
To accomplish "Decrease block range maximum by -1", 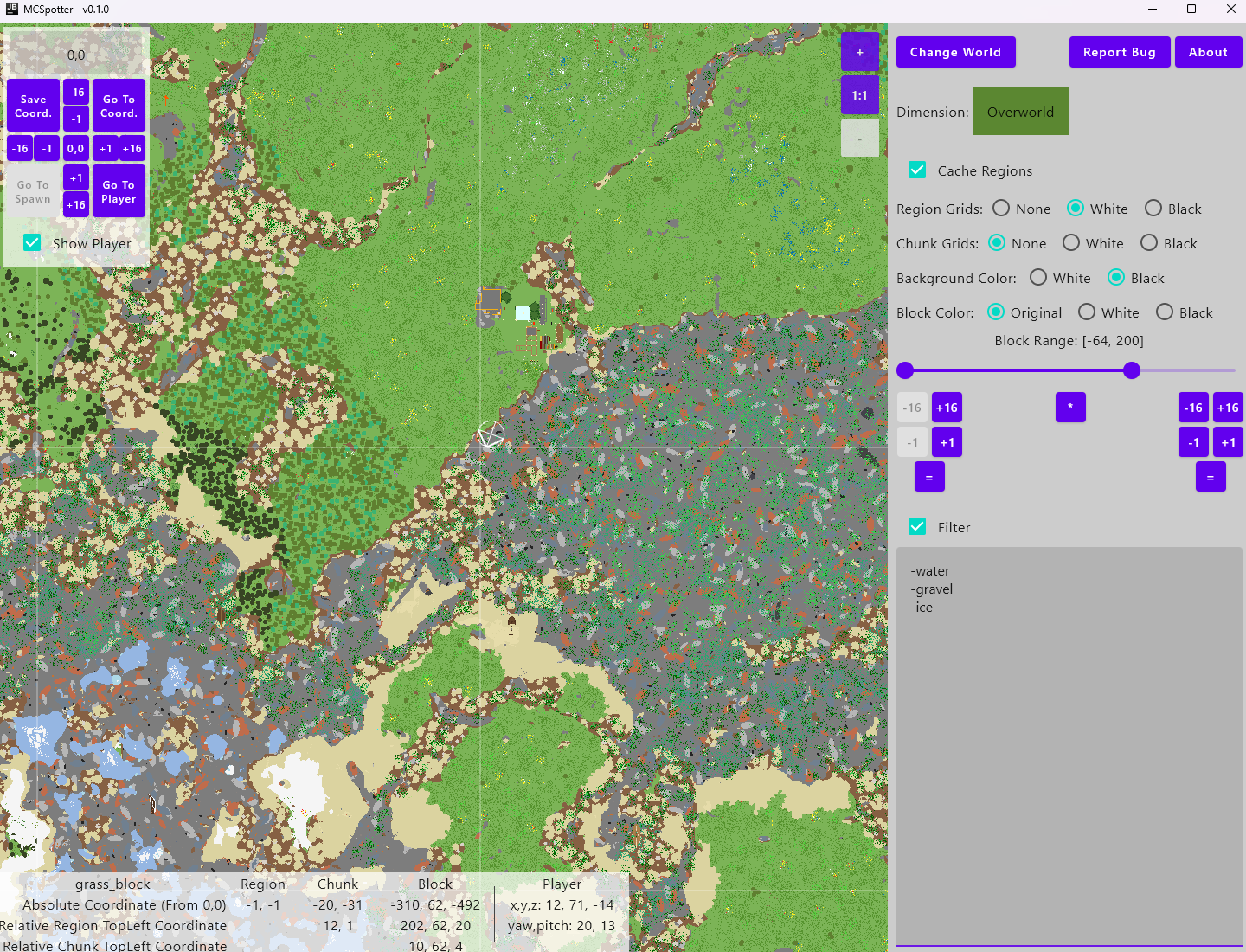I will click(x=1193, y=442).
